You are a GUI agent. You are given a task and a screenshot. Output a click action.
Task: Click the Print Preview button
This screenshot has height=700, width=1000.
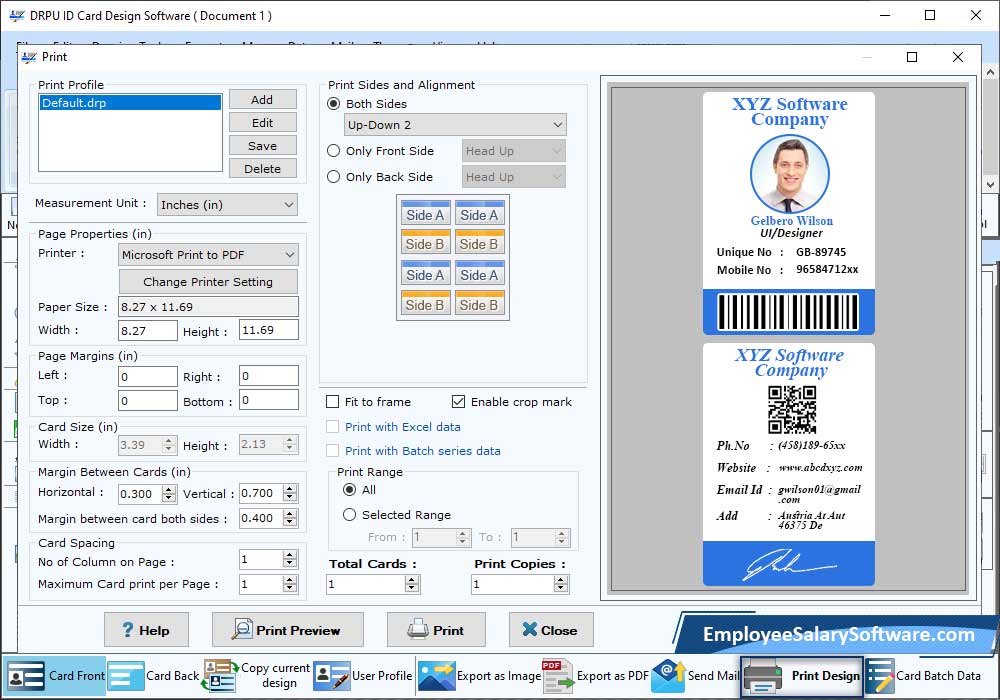(288, 630)
